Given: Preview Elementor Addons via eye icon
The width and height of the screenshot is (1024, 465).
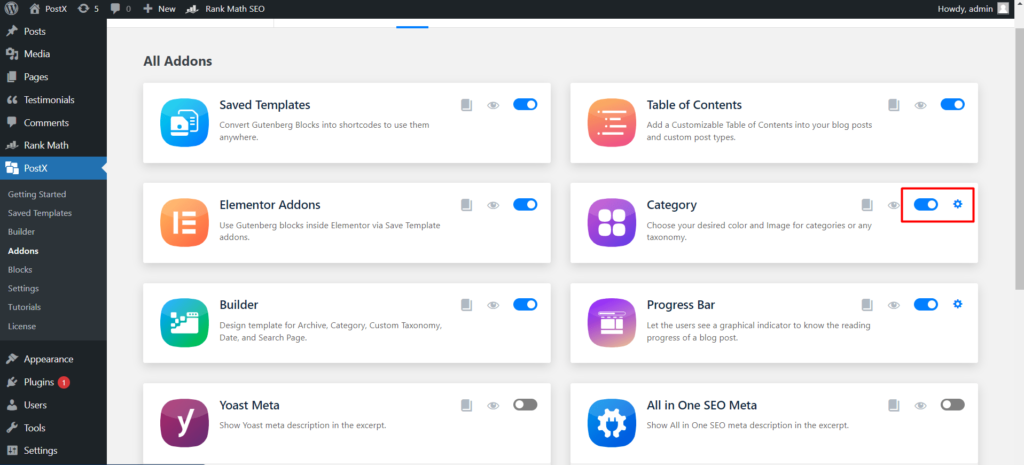Looking at the screenshot, I should point(493,205).
